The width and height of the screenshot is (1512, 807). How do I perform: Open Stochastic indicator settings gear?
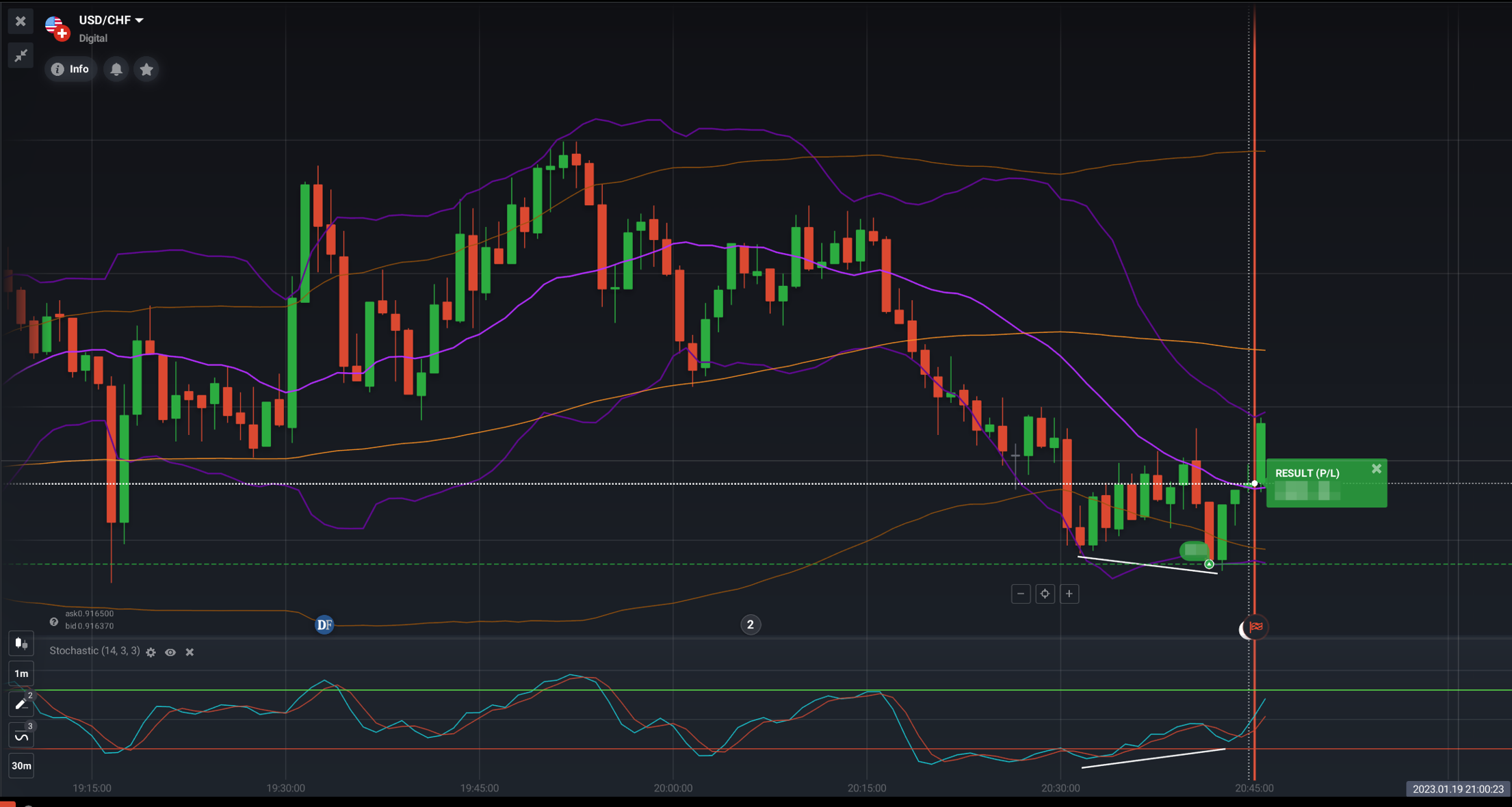pos(151,652)
